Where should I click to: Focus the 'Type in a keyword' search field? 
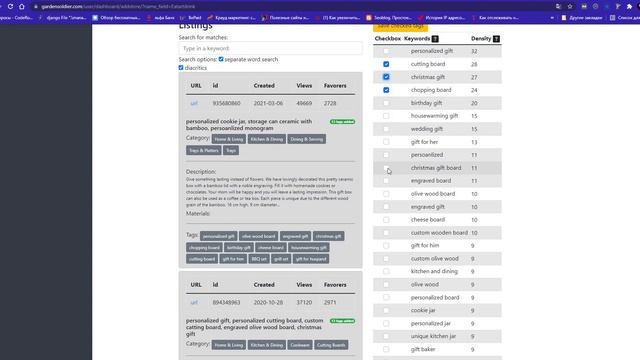click(x=270, y=48)
